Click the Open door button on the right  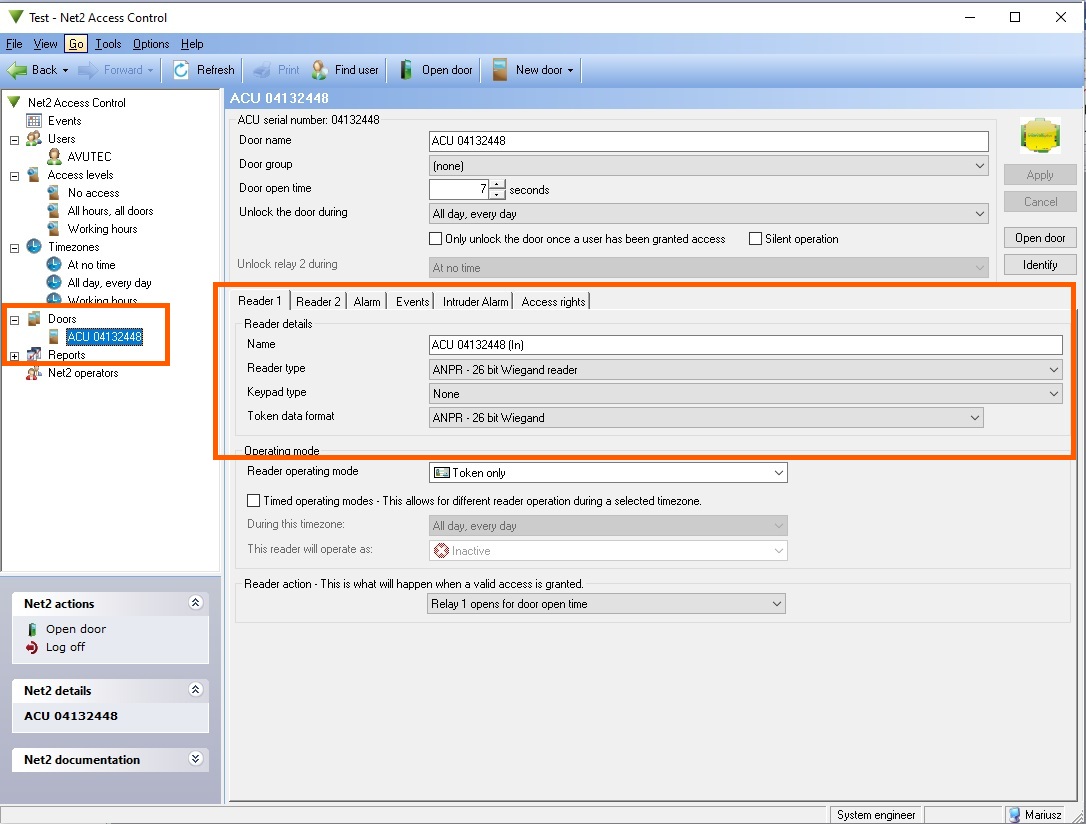pyautogui.click(x=1040, y=238)
